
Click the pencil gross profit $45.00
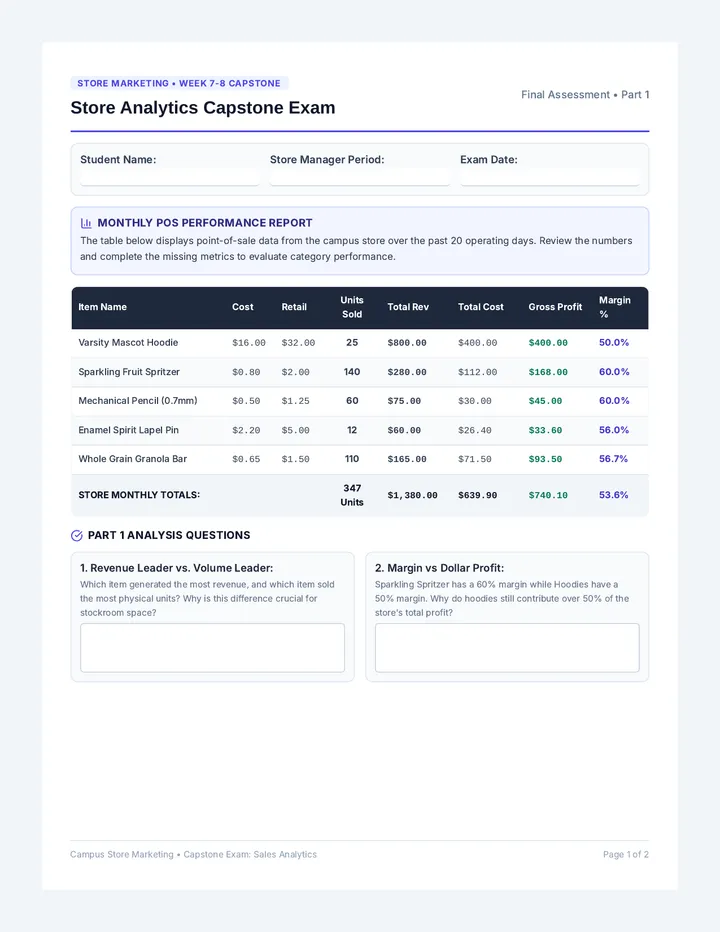pos(545,401)
